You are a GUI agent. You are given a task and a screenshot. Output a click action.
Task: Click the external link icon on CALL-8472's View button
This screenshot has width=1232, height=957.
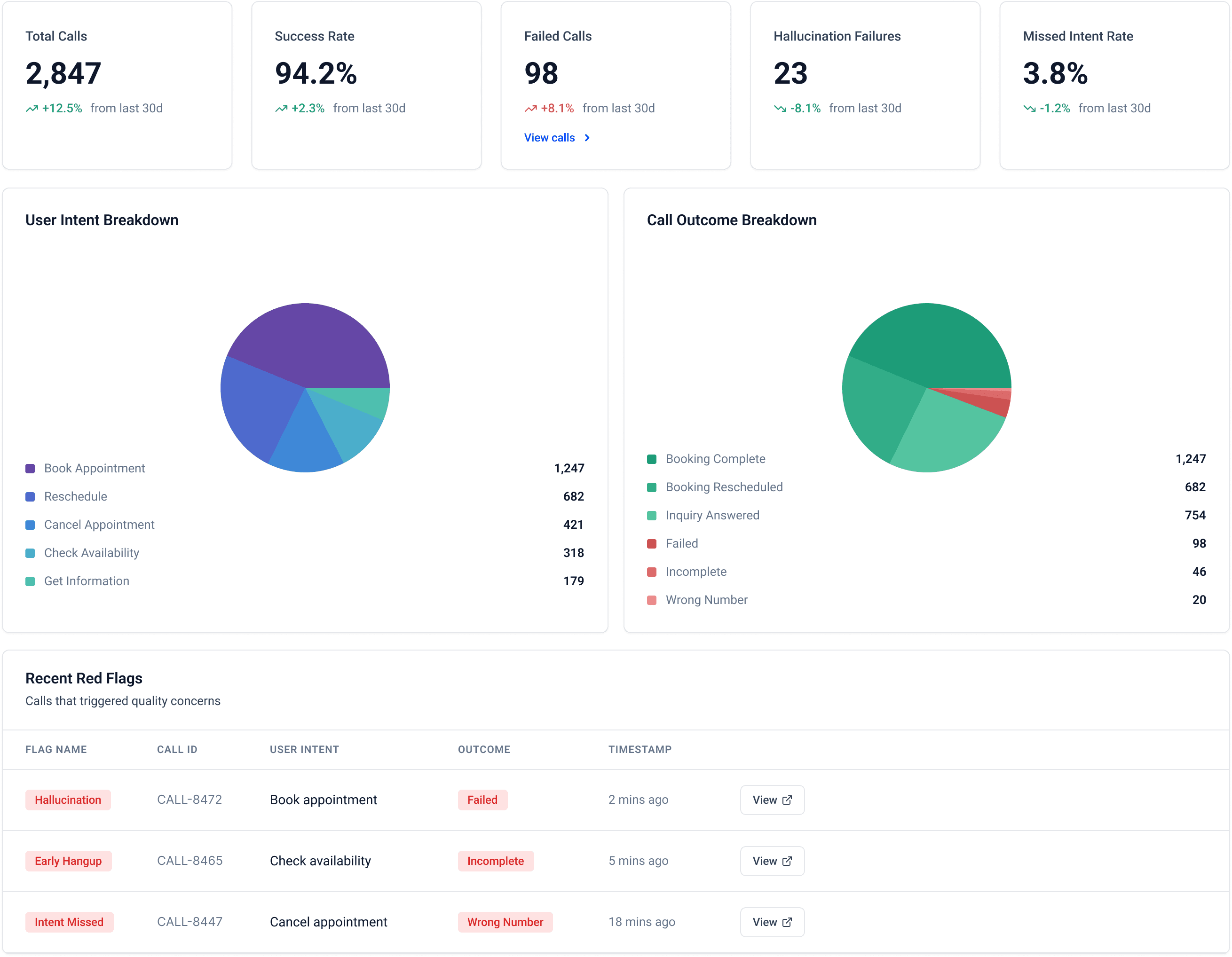(788, 800)
